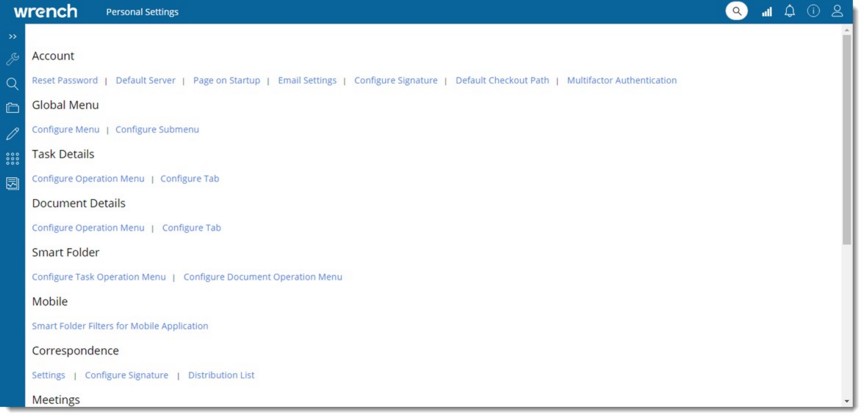Click the white search pill in header
Viewport: 864px width, 418px height.
tap(736, 11)
